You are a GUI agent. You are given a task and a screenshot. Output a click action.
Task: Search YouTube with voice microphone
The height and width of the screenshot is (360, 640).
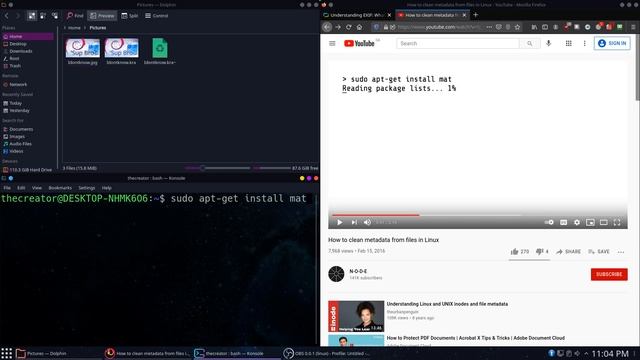coord(549,43)
